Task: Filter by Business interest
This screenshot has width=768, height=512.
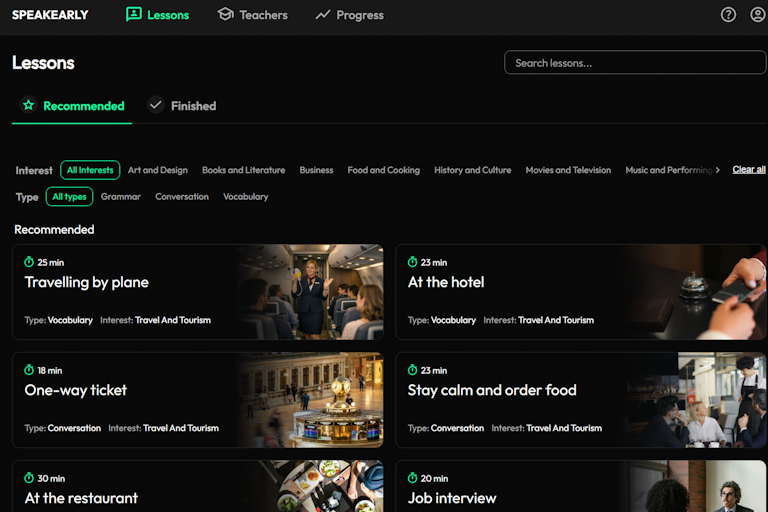Action: coord(316,170)
